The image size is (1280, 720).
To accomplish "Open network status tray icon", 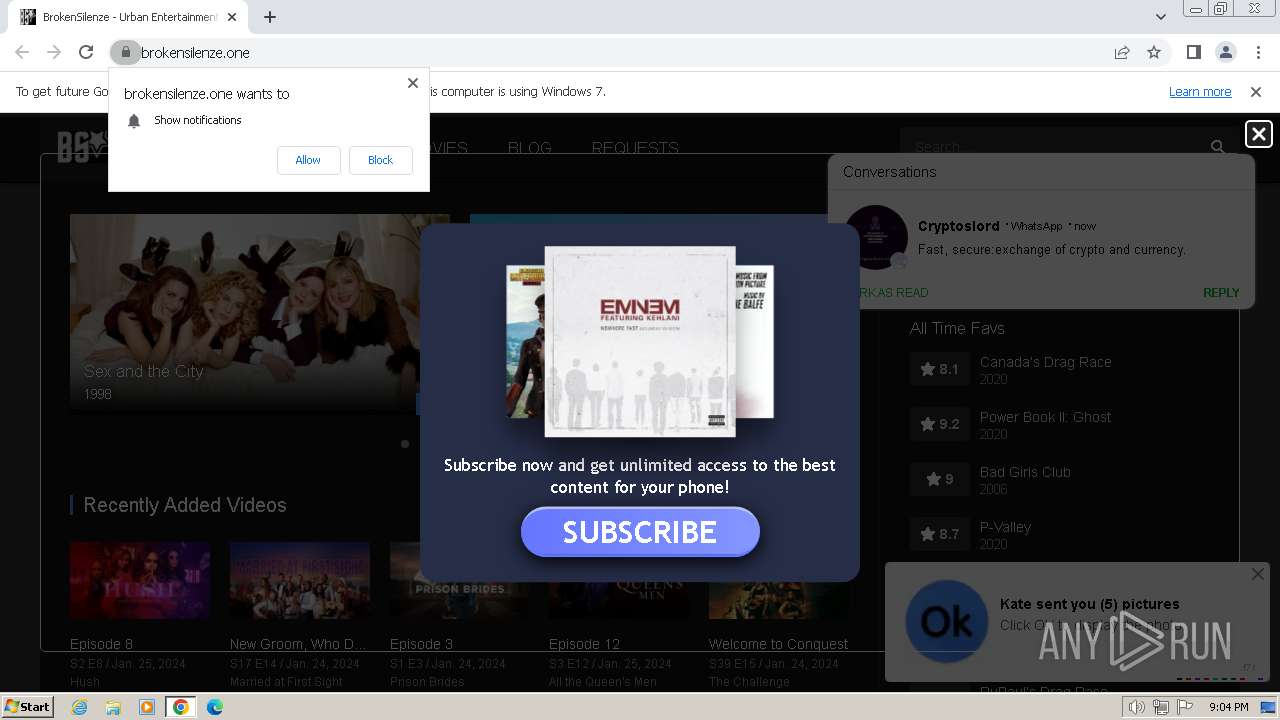I will 1161,707.
